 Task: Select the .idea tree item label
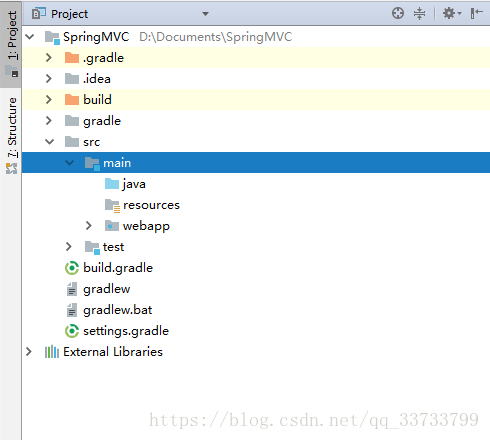(97, 79)
